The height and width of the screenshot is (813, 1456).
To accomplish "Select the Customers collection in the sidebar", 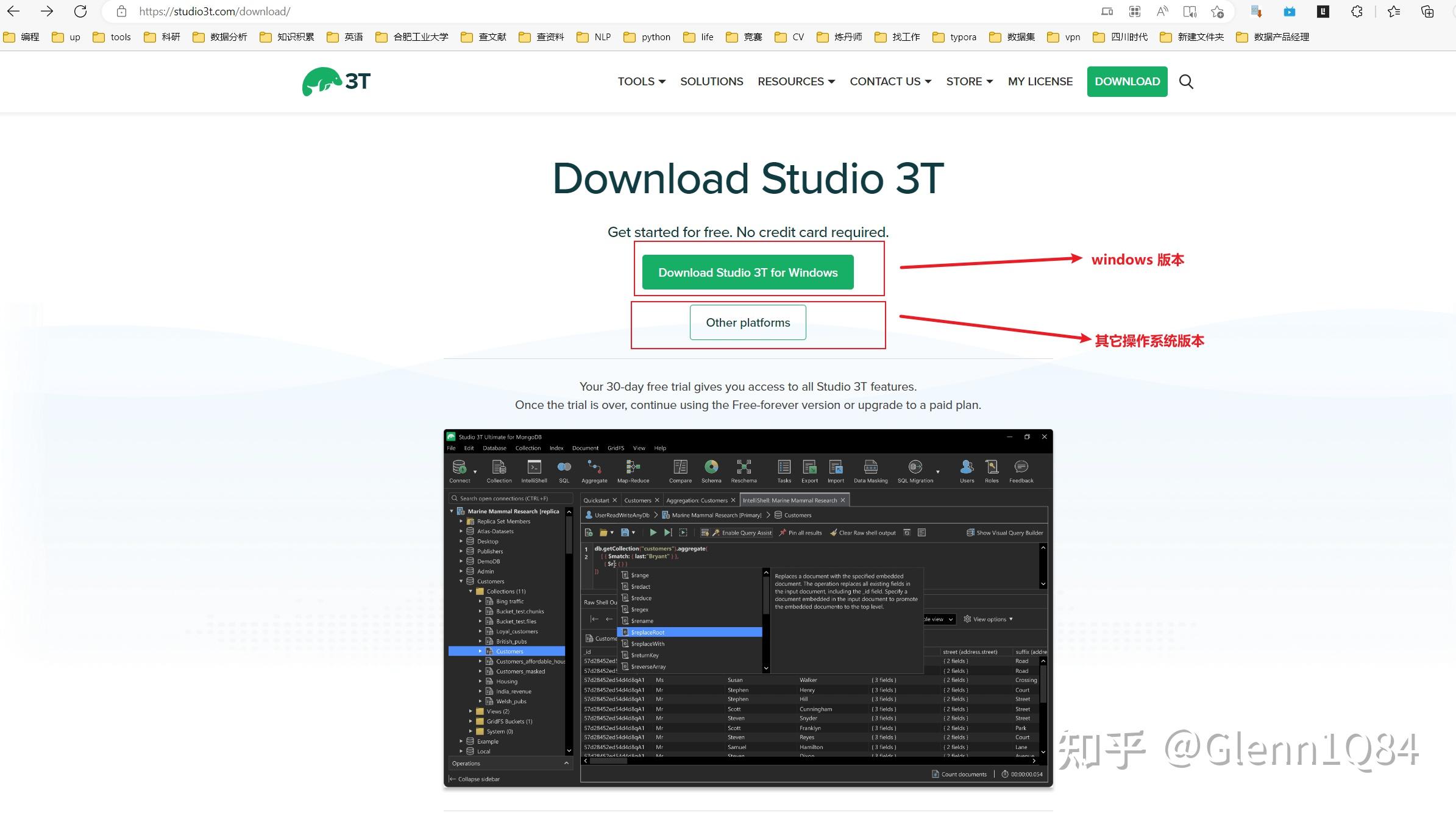I will click(510, 651).
